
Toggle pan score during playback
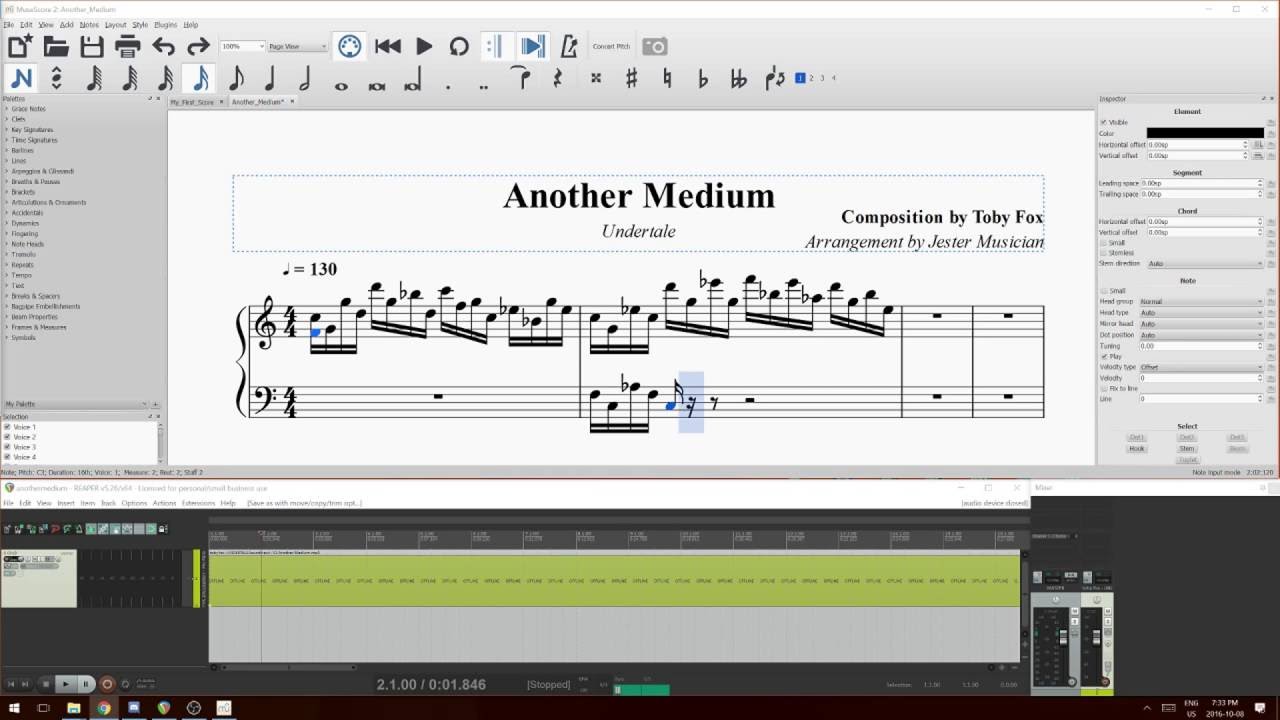(532, 46)
